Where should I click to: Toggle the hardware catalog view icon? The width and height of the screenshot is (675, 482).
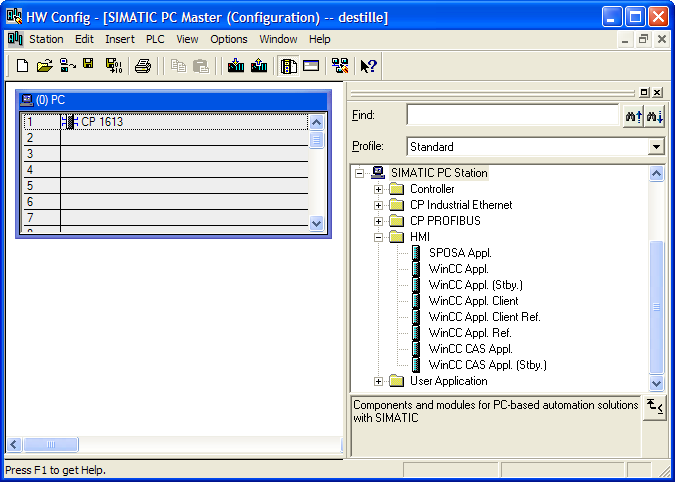288,66
